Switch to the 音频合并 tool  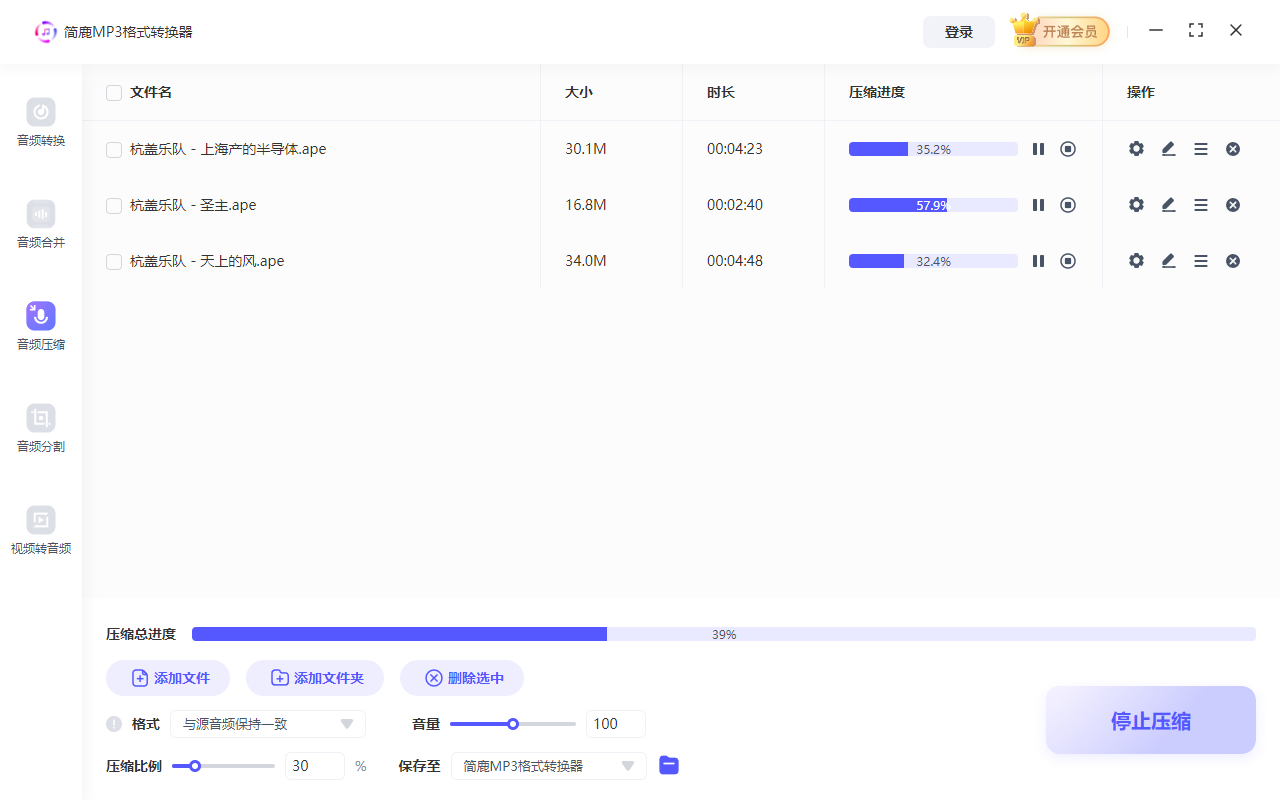[40, 224]
